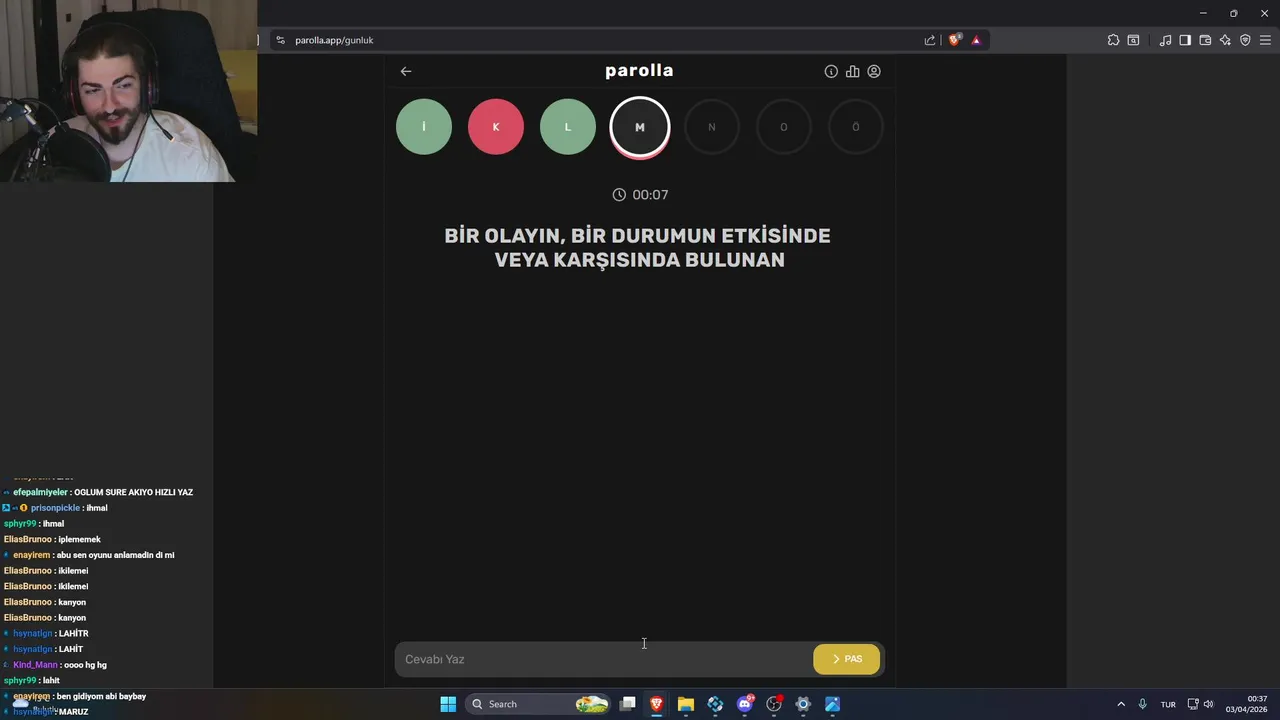Screen dimensions: 1280x720
Task: Switch to Brave browser in taskbar
Action: click(657, 704)
